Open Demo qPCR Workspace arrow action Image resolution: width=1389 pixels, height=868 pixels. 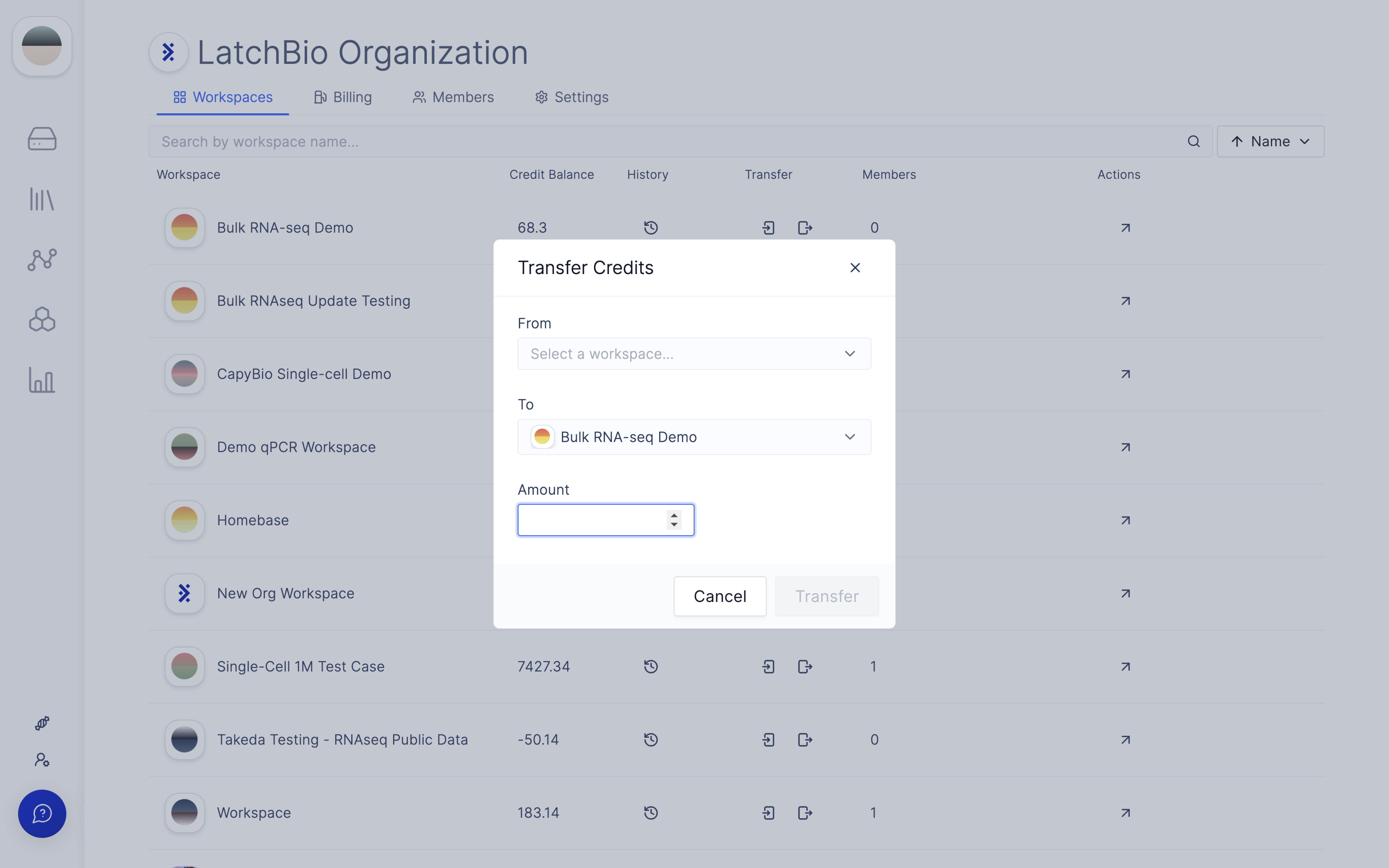pyautogui.click(x=1126, y=447)
